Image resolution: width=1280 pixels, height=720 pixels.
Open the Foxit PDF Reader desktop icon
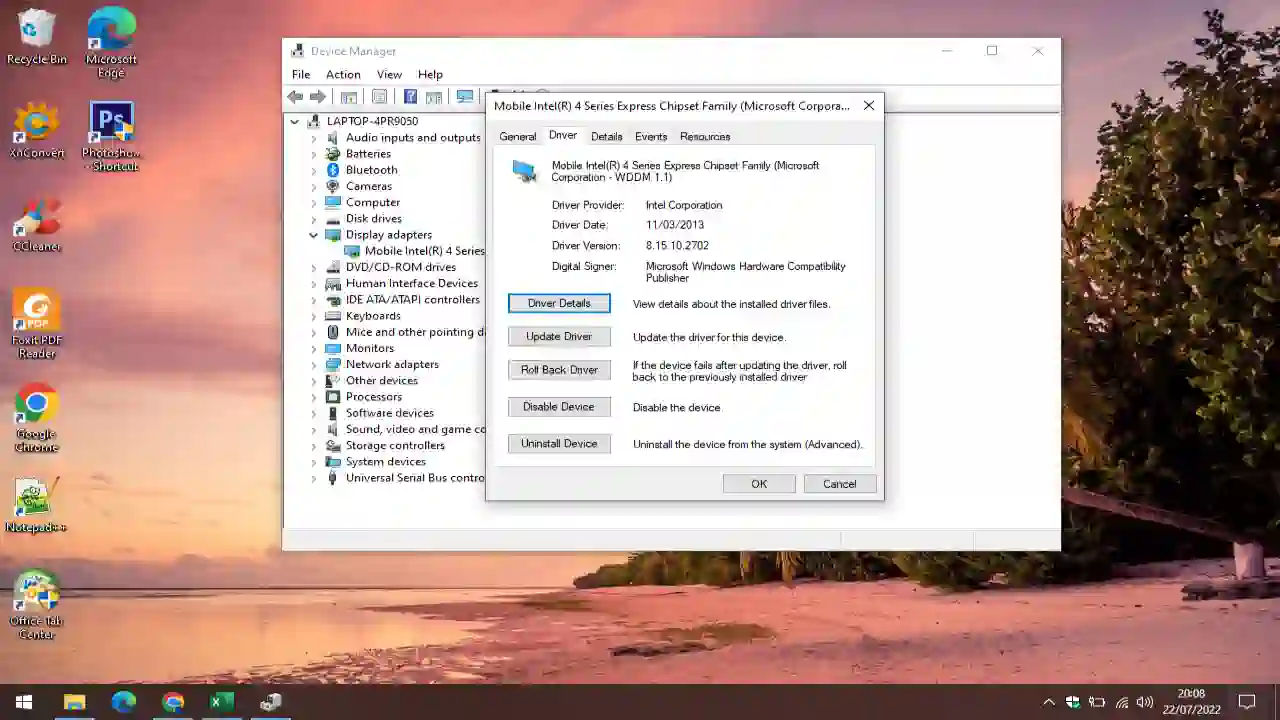[37, 324]
